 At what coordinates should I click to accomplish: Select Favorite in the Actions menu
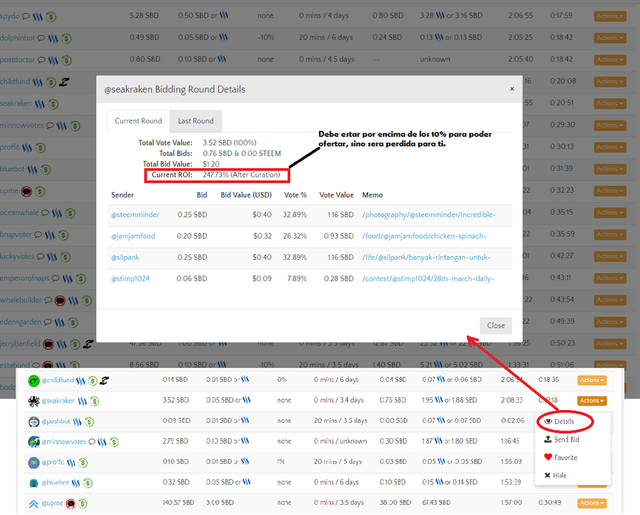coord(566,457)
